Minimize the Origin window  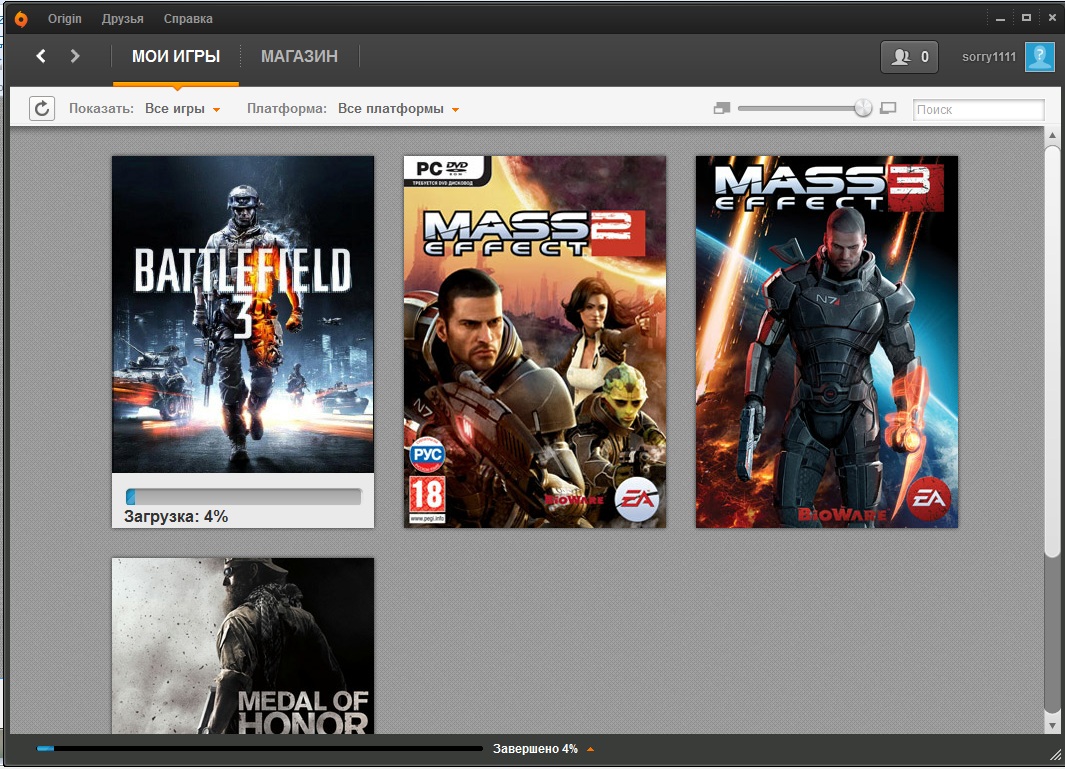[1000, 18]
